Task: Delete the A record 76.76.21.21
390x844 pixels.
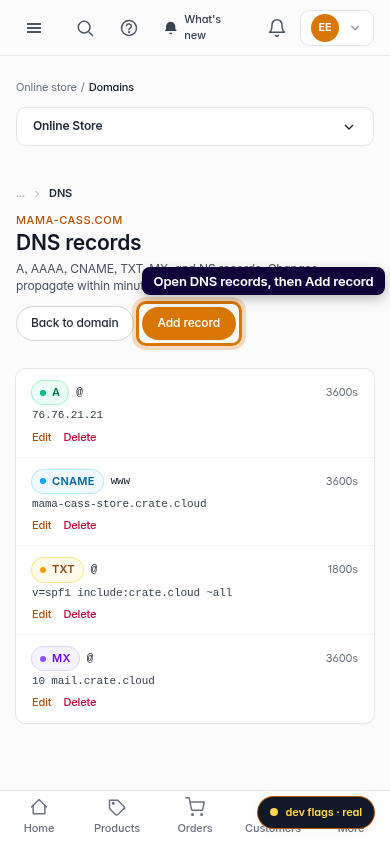Action: (x=80, y=437)
